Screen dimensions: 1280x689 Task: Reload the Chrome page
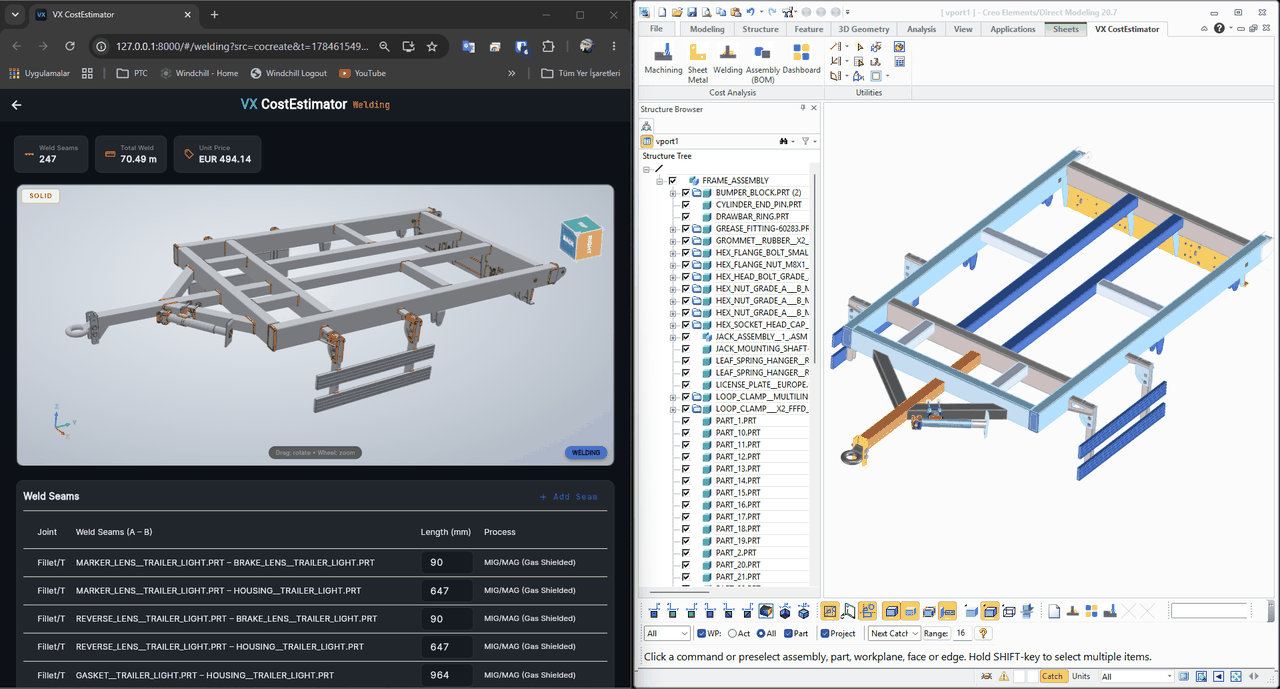(69, 46)
